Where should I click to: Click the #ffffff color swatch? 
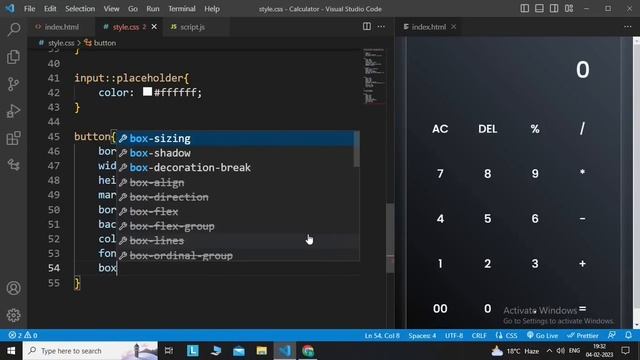(x=147, y=92)
